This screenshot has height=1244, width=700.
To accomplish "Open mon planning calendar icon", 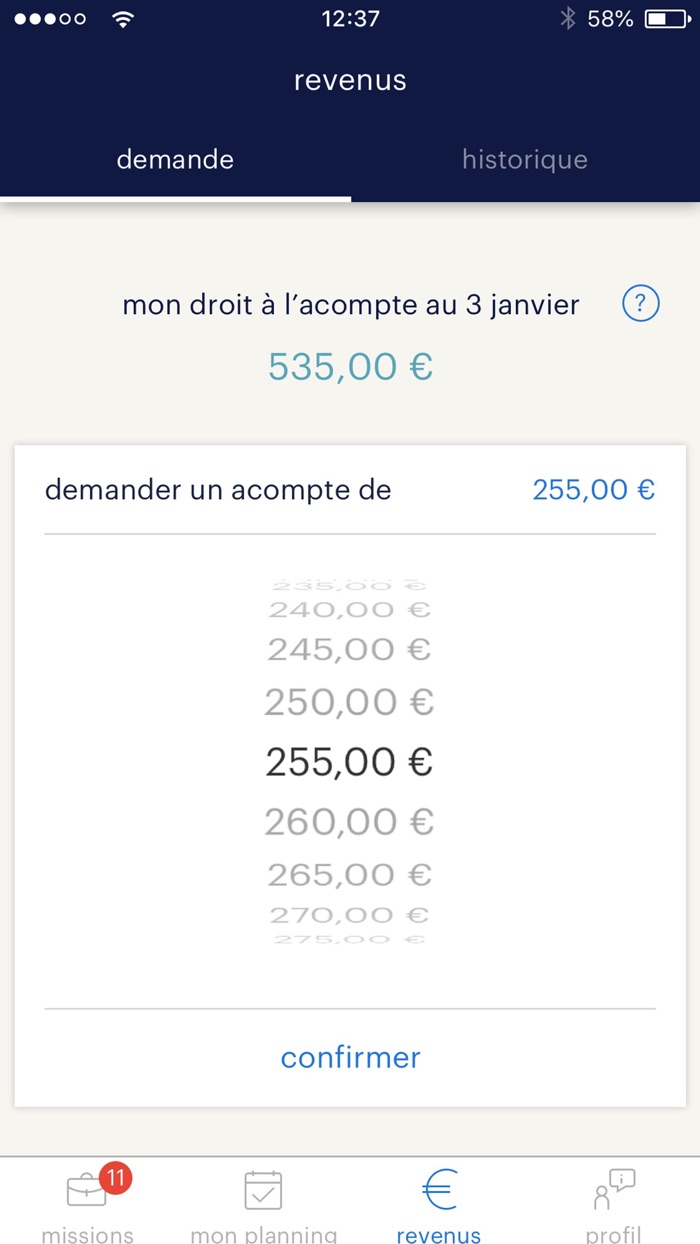I will tap(263, 1191).
